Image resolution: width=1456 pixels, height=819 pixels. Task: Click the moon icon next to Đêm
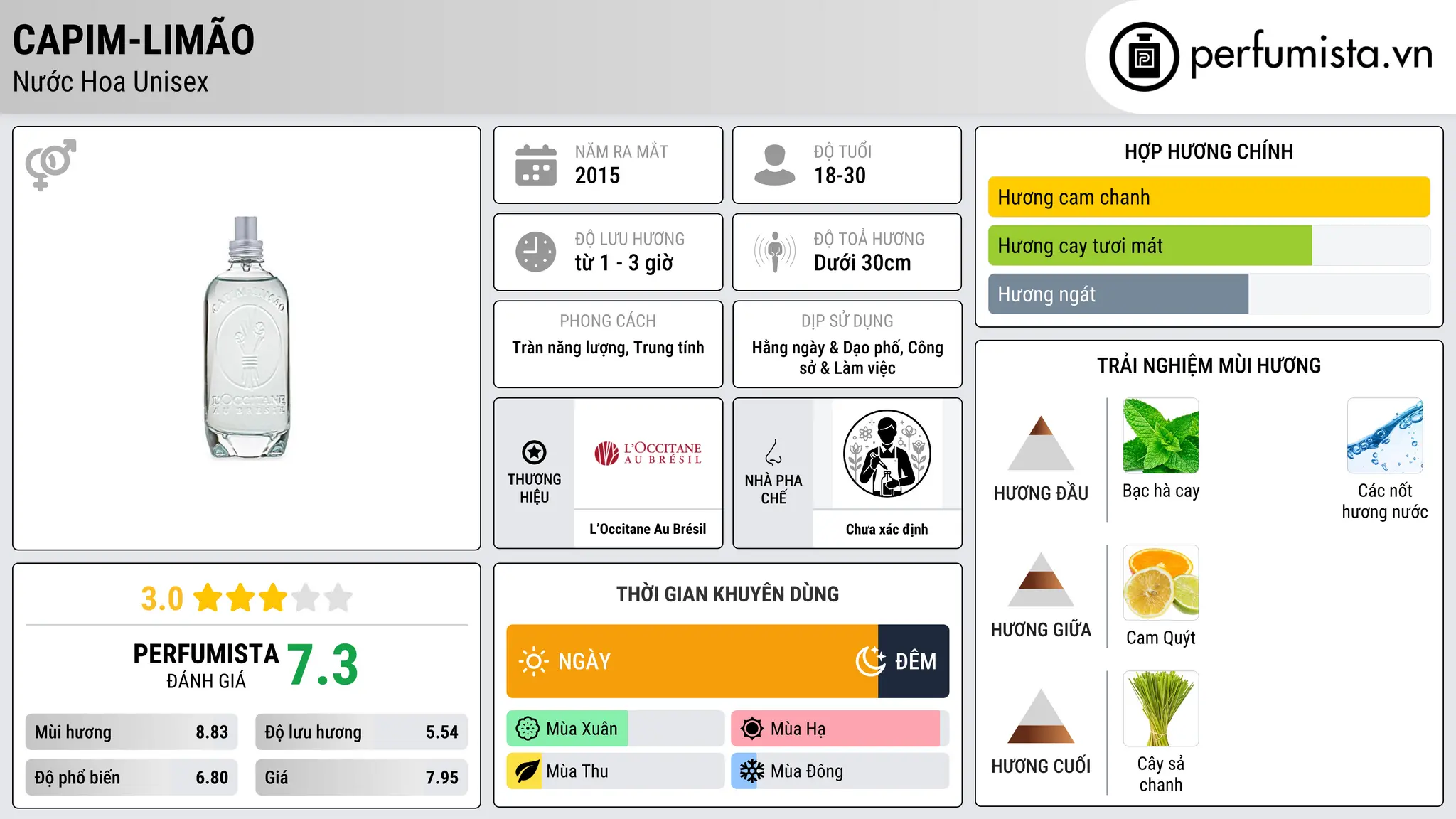coord(870,661)
